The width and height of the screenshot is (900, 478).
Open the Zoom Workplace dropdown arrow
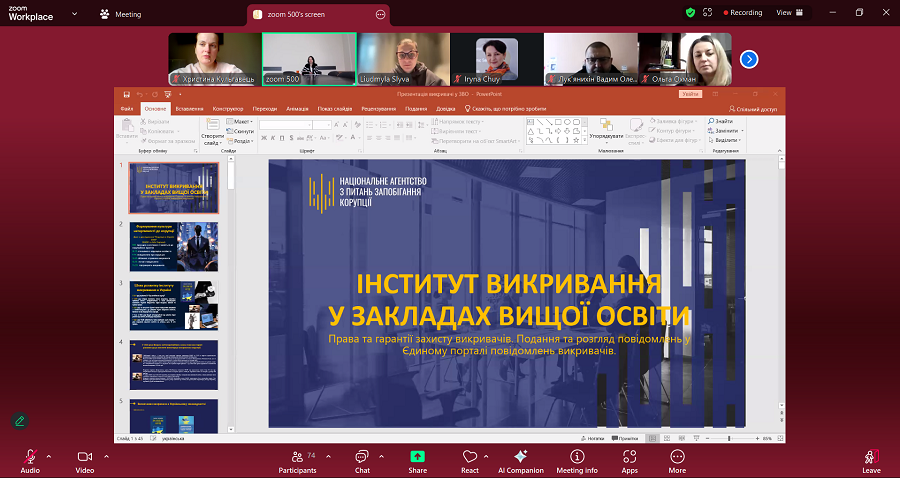(75, 14)
